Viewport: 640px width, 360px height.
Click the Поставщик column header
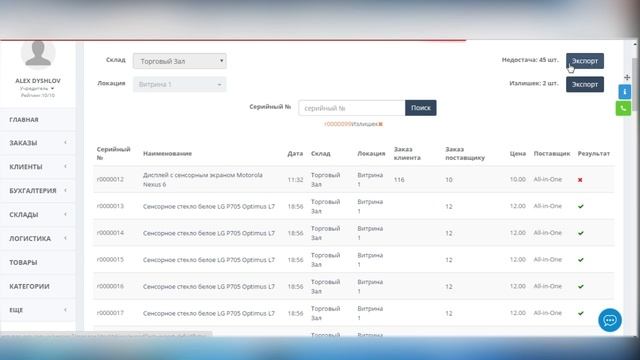click(x=552, y=153)
